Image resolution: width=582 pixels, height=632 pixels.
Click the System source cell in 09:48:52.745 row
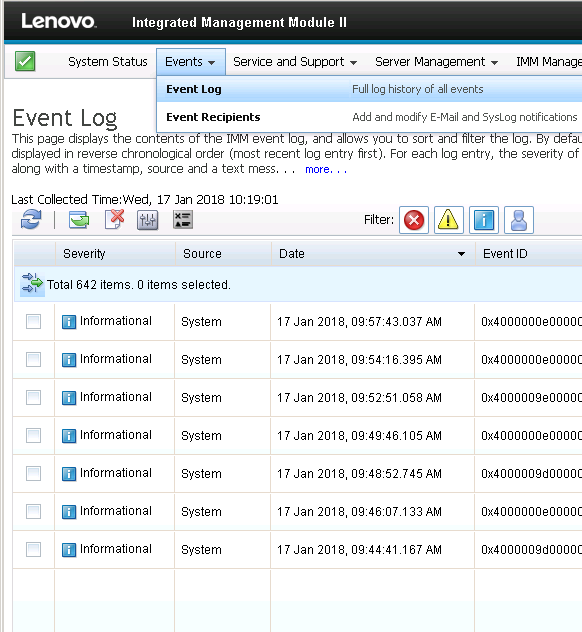[201, 474]
